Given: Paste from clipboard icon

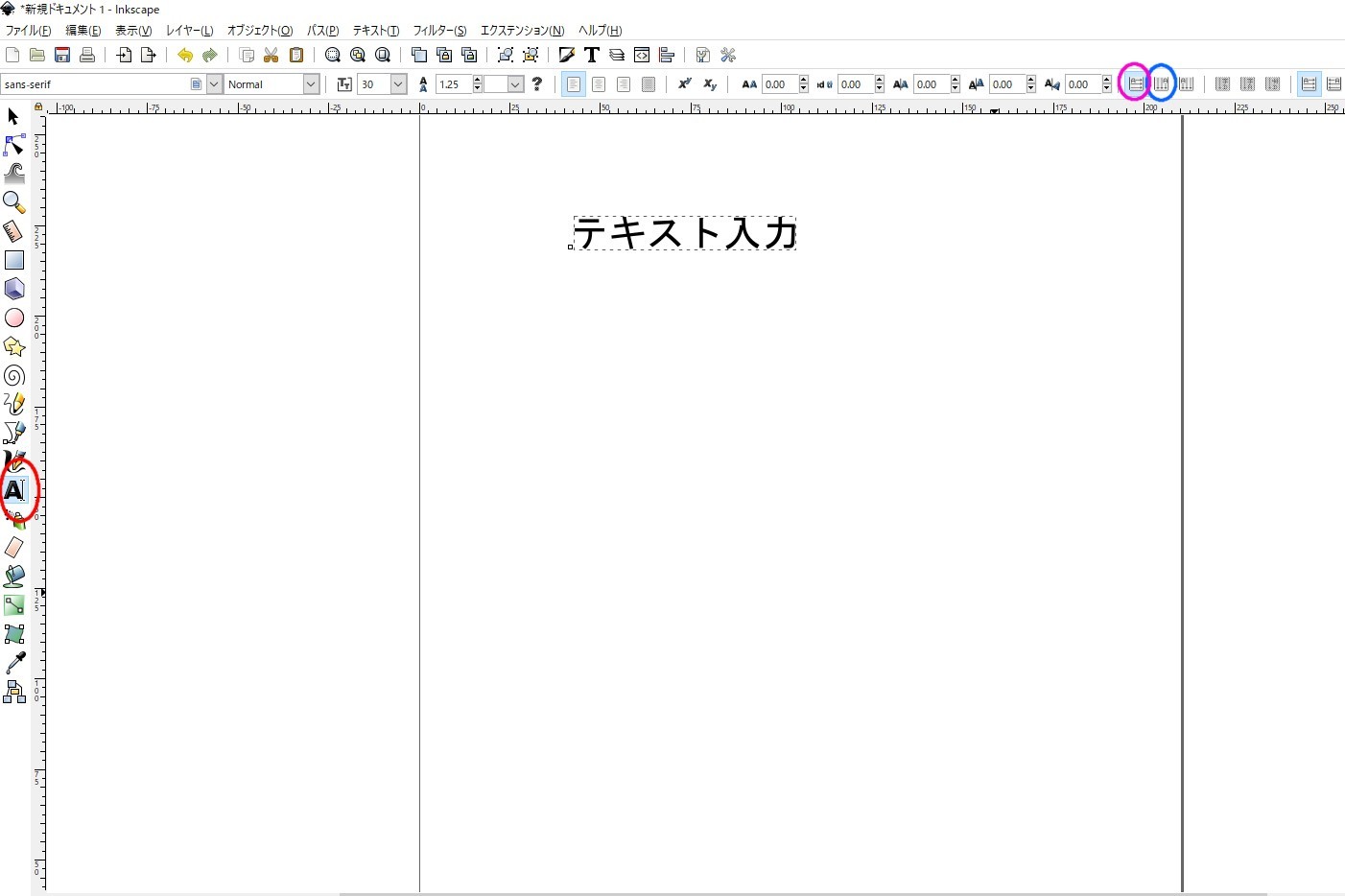Looking at the screenshot, I should [x=296, y=56].
